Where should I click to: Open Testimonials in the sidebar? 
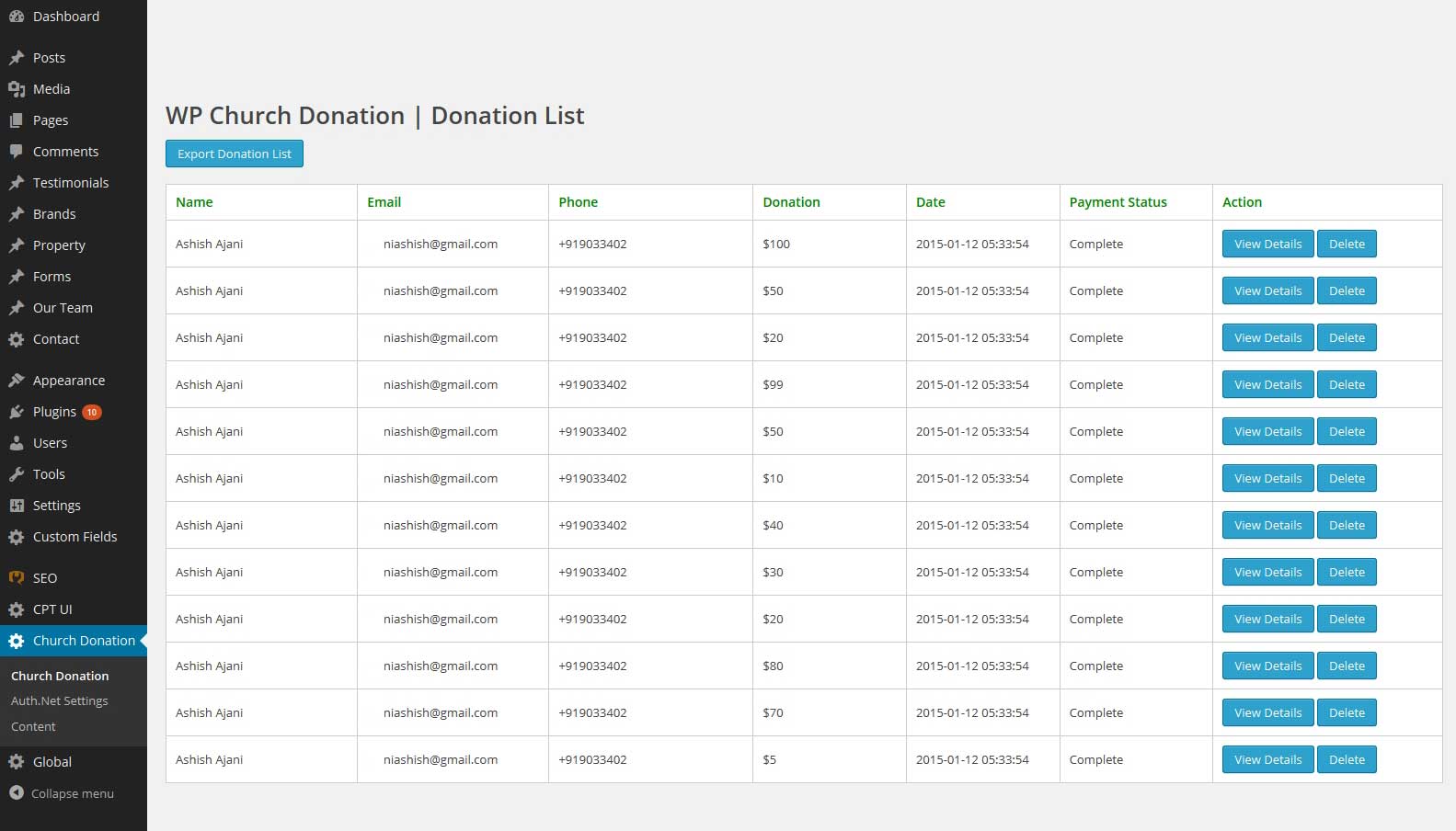(x=74, y=183)
